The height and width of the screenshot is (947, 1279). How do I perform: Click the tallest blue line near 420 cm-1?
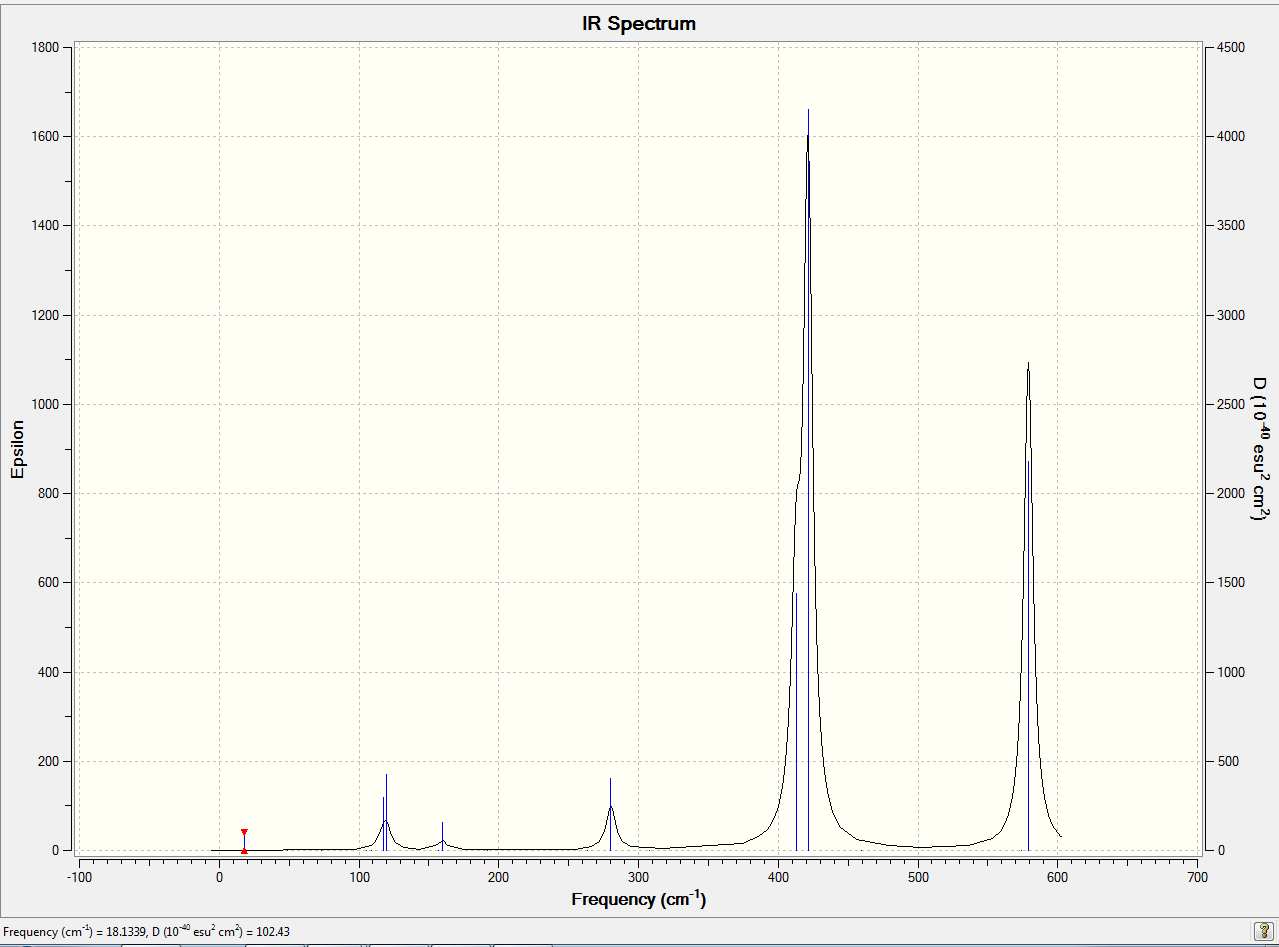(x=808, y=480)
